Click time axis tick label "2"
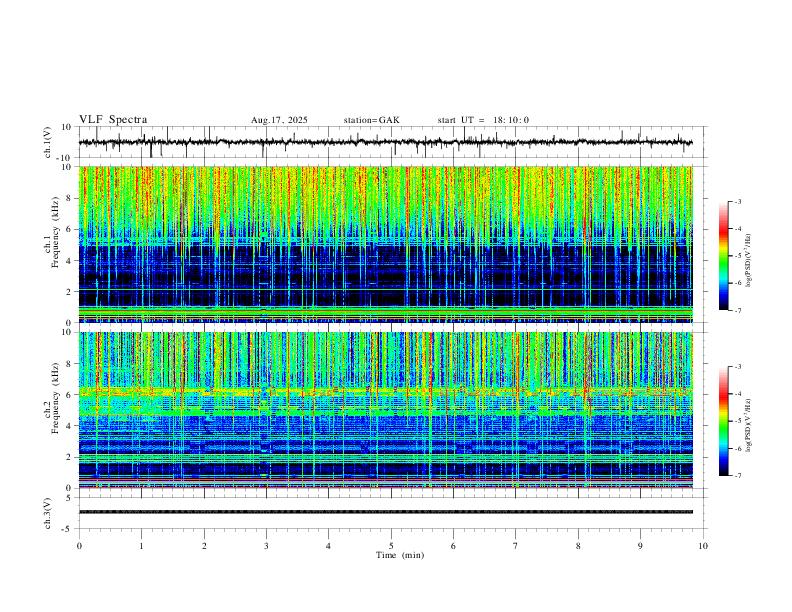Screen dimensions: 792x612 coord(204,546)
